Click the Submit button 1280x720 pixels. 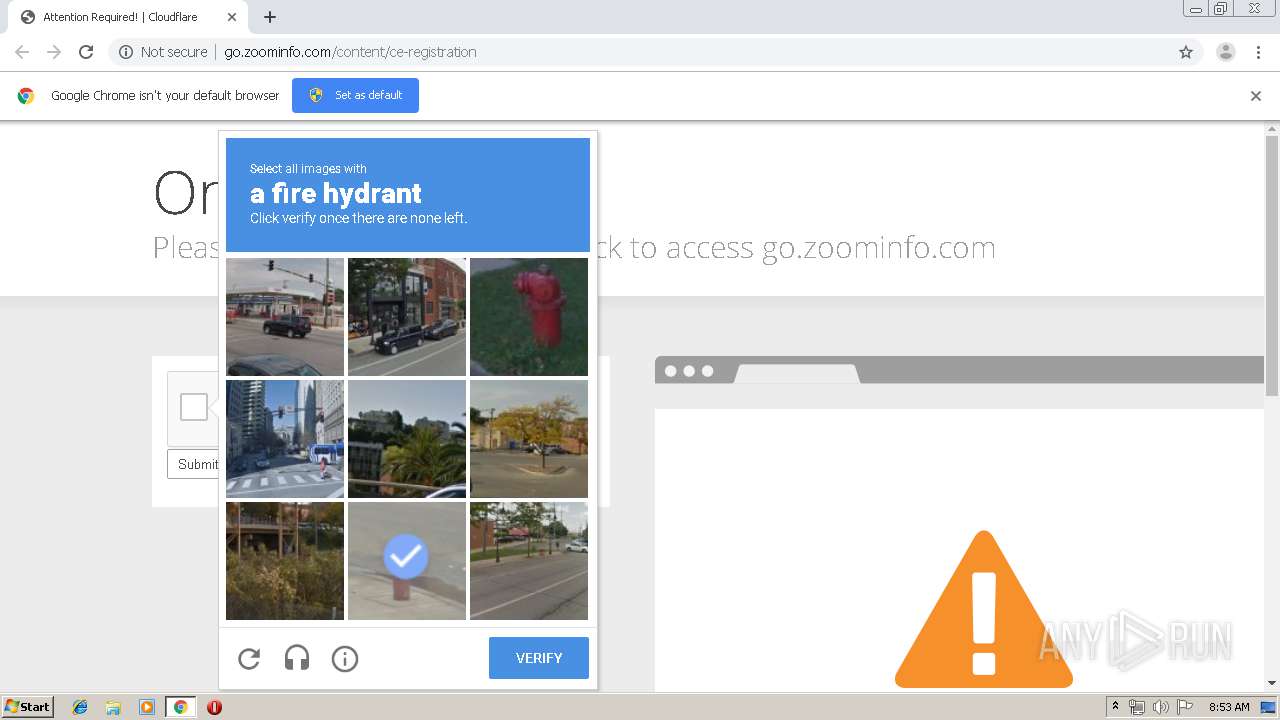194,464
